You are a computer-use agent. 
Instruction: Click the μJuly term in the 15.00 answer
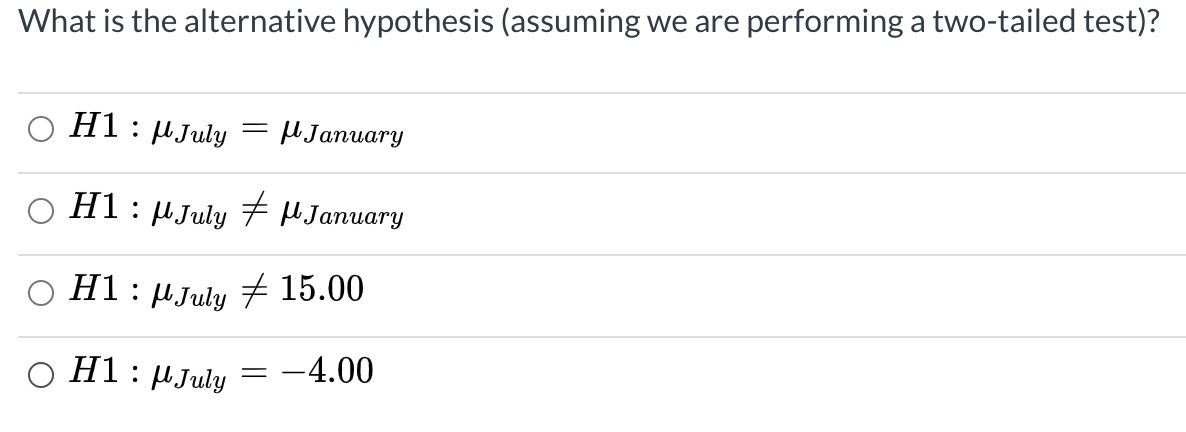[188, 294]
